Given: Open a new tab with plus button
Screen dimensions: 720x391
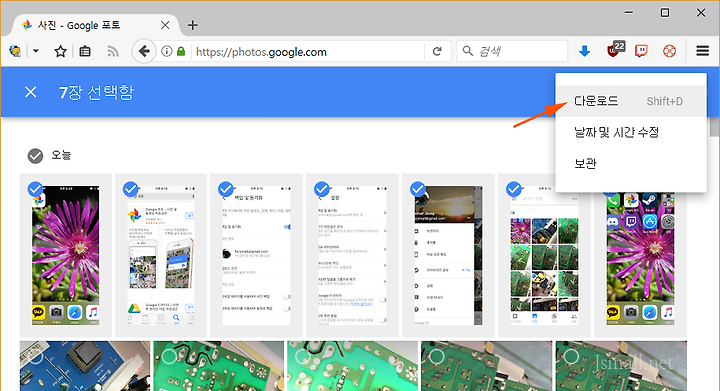Looking at the screenshot, I should pos(193,25).
